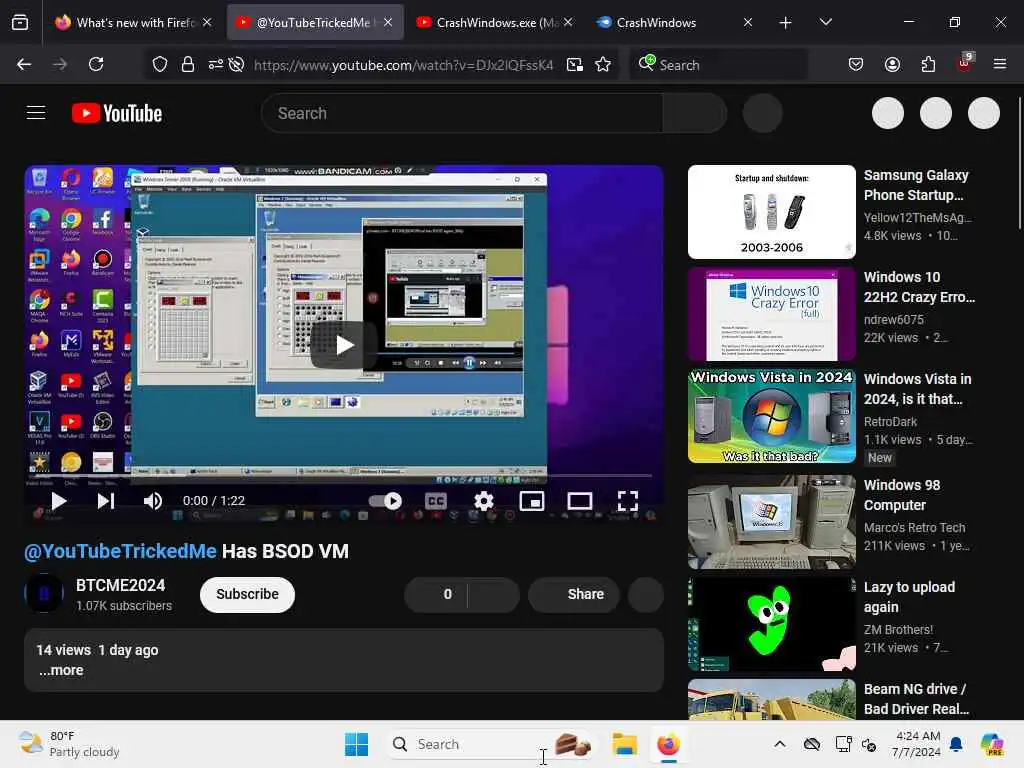
Task: Open a new browser tab
Action: click(x=785, y=23)
